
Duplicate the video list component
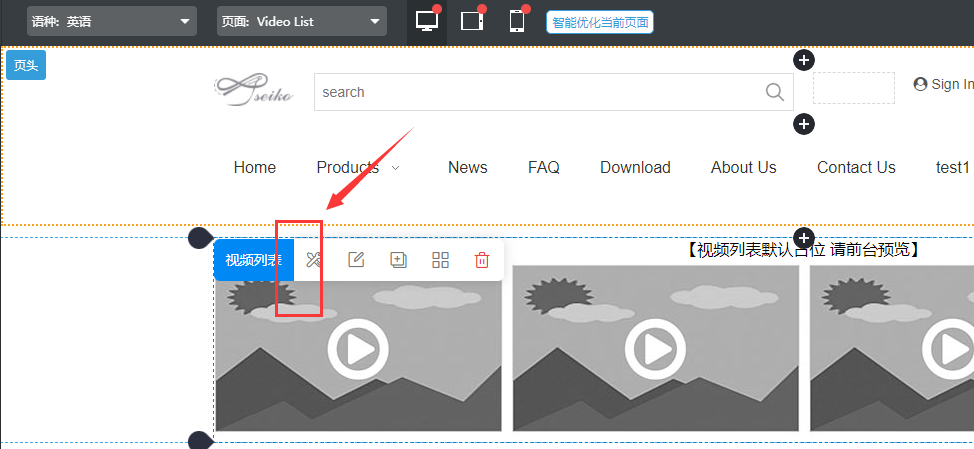point(398,260)
